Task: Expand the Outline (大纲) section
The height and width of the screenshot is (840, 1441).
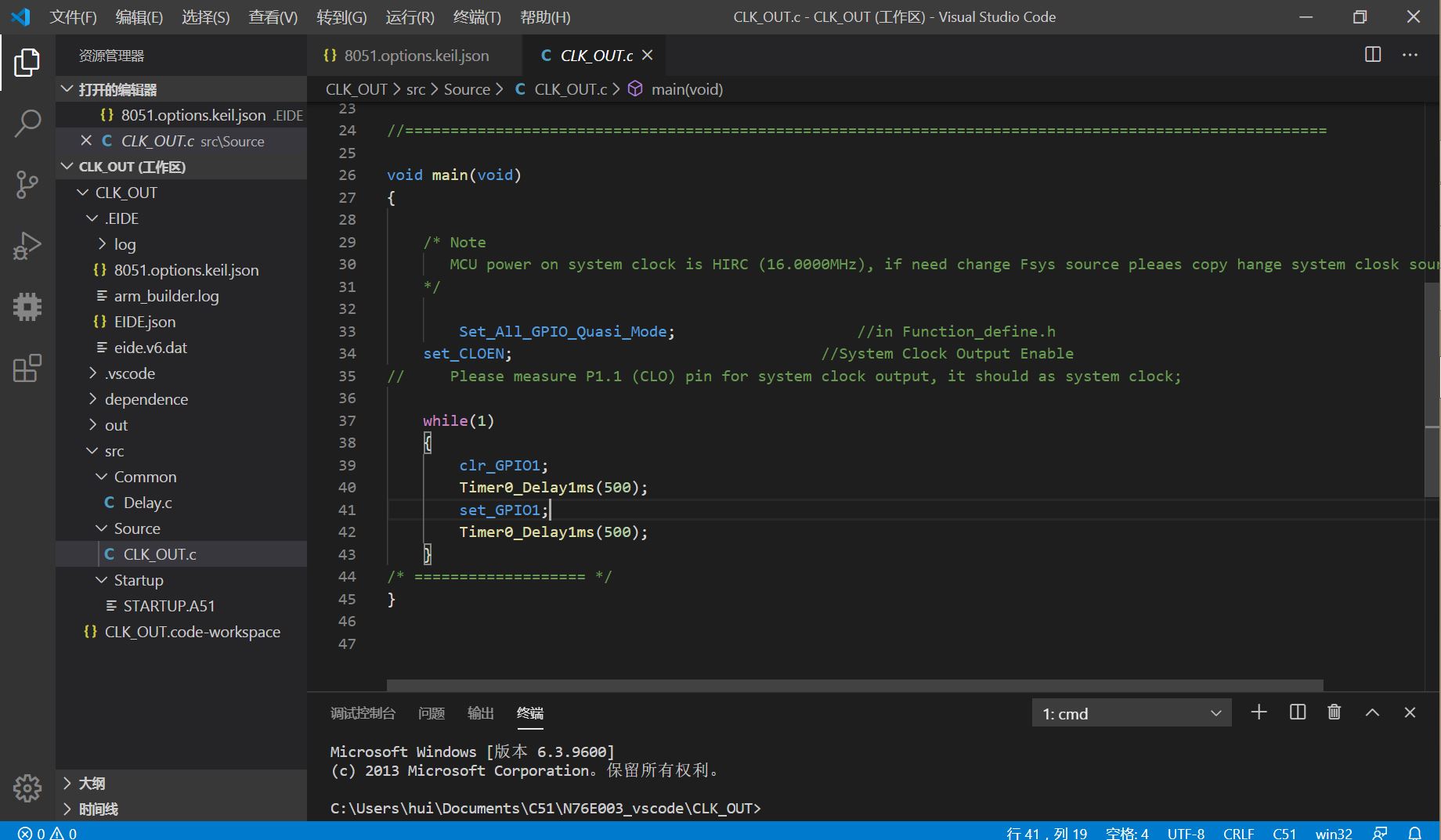Action: pyautogui.click(x=181, y=783)
